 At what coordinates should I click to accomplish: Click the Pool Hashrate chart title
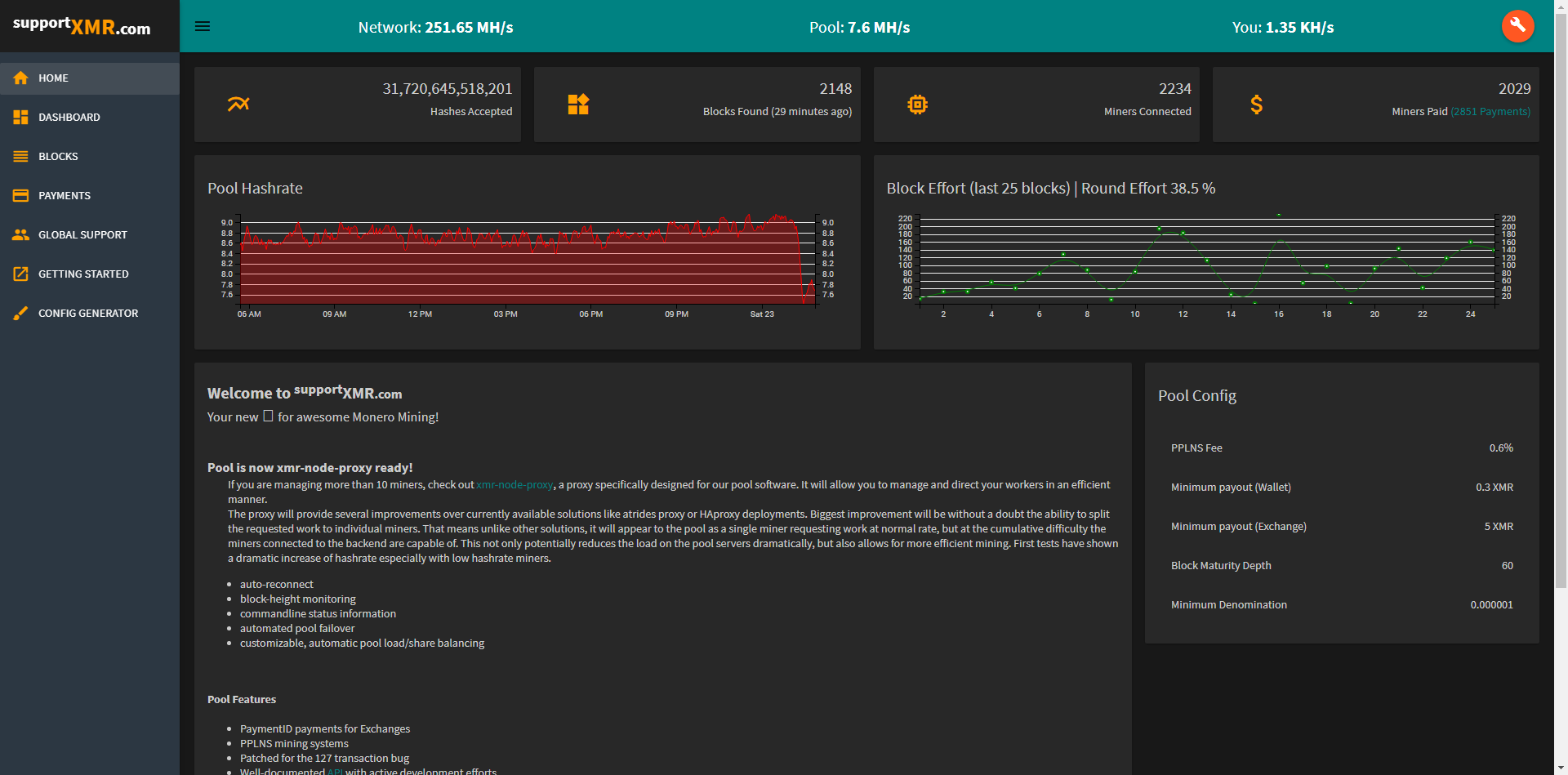[x=255, y=189]
